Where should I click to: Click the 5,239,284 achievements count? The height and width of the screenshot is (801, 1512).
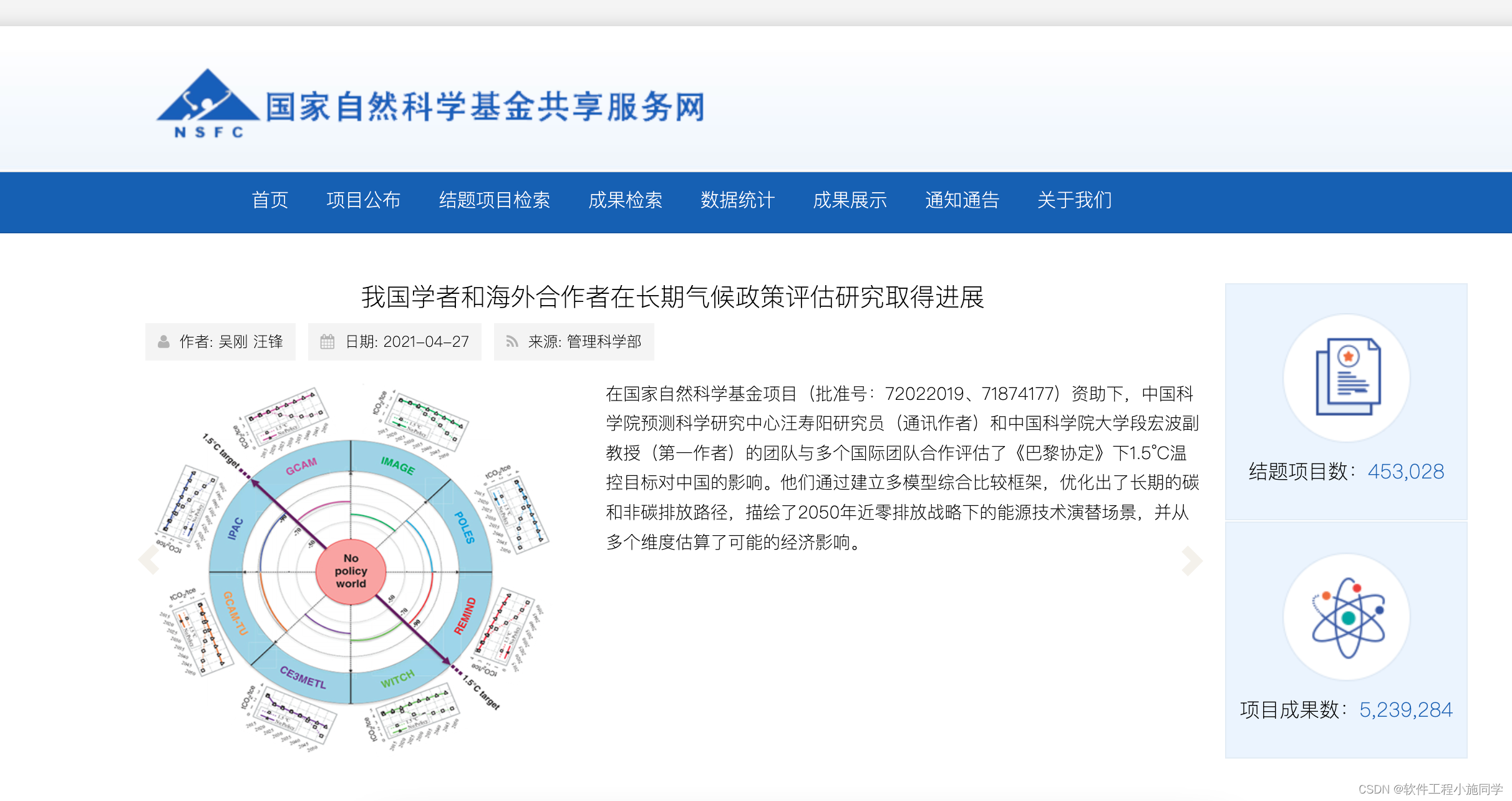click(x=1405, y=710)
